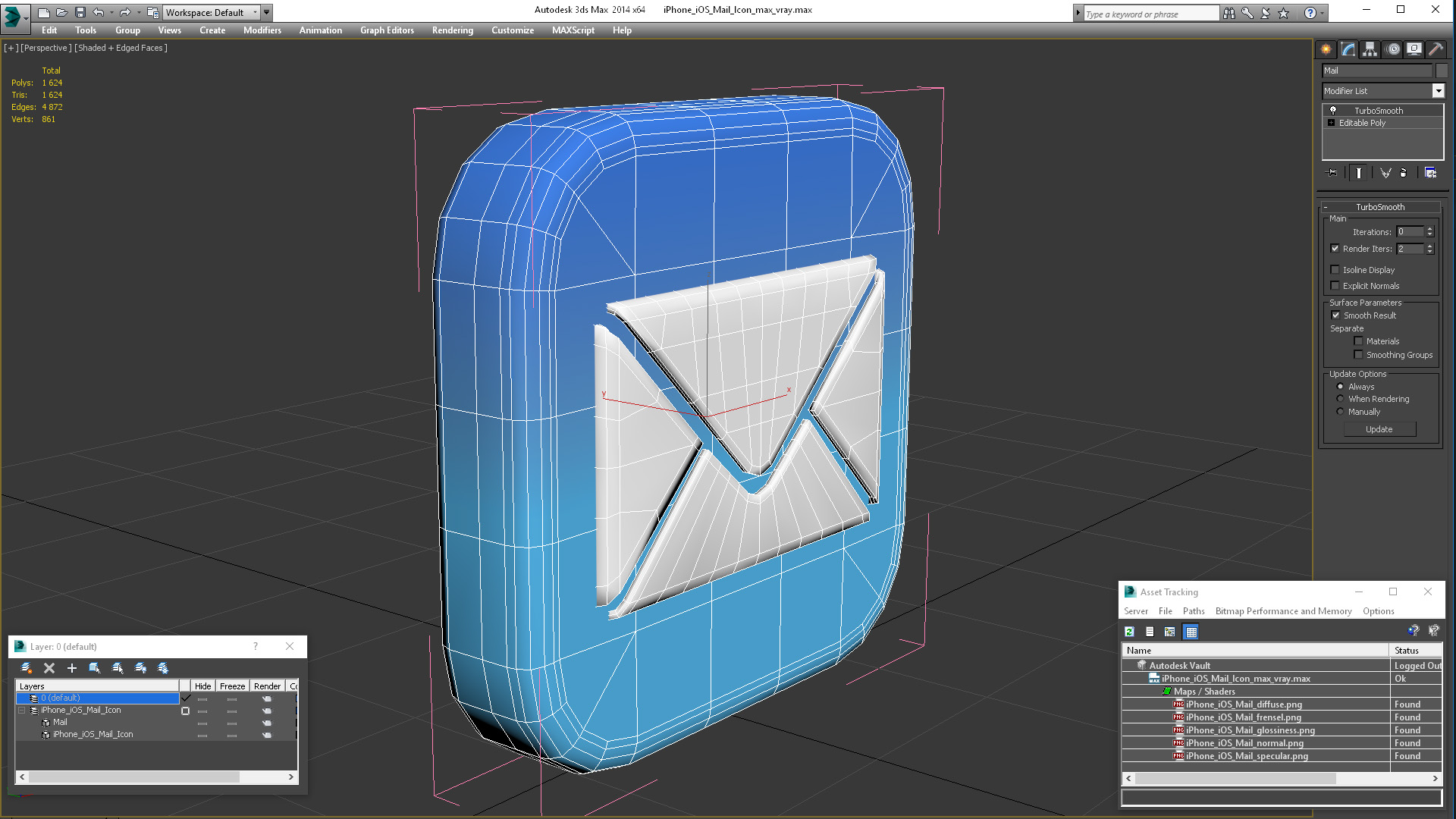Click Create New Layer icon in Layer dialog
Image resolution: width=1456 pixels, height=819 pixels.
(x=27, y=668)
